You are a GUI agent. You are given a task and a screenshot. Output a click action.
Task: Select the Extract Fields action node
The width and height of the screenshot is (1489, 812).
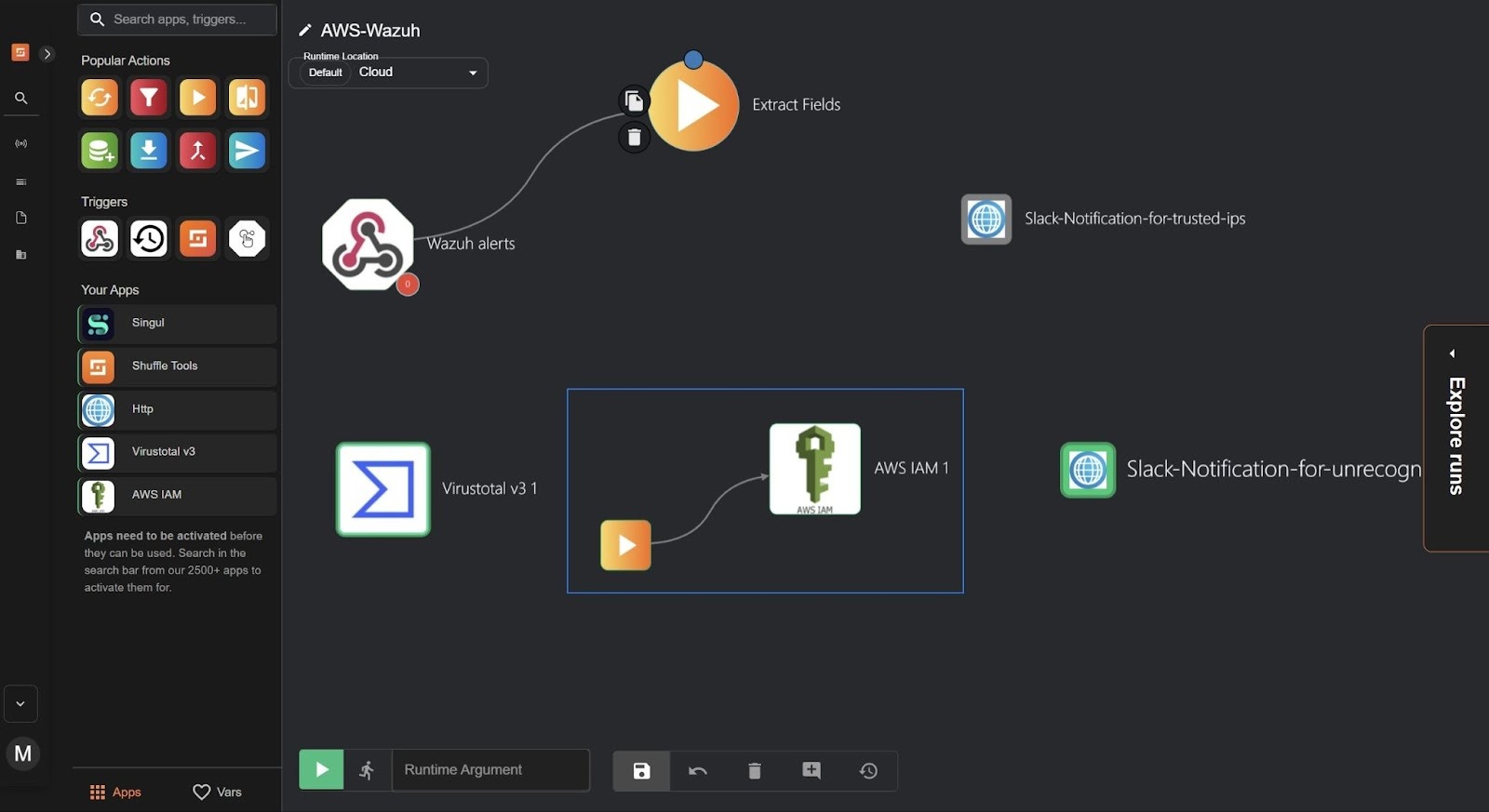[x=693, y=106]
